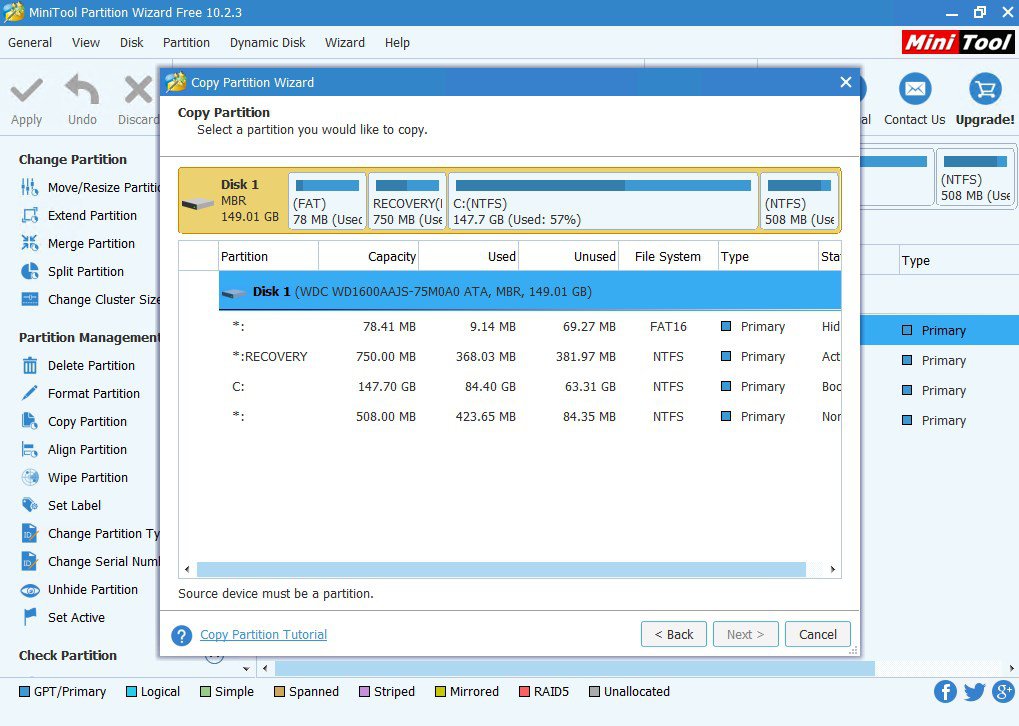Viewport: 1019px width, 726px height.
Task: Select Merge Partition sidebar icon
Action: tap(29, 243)
